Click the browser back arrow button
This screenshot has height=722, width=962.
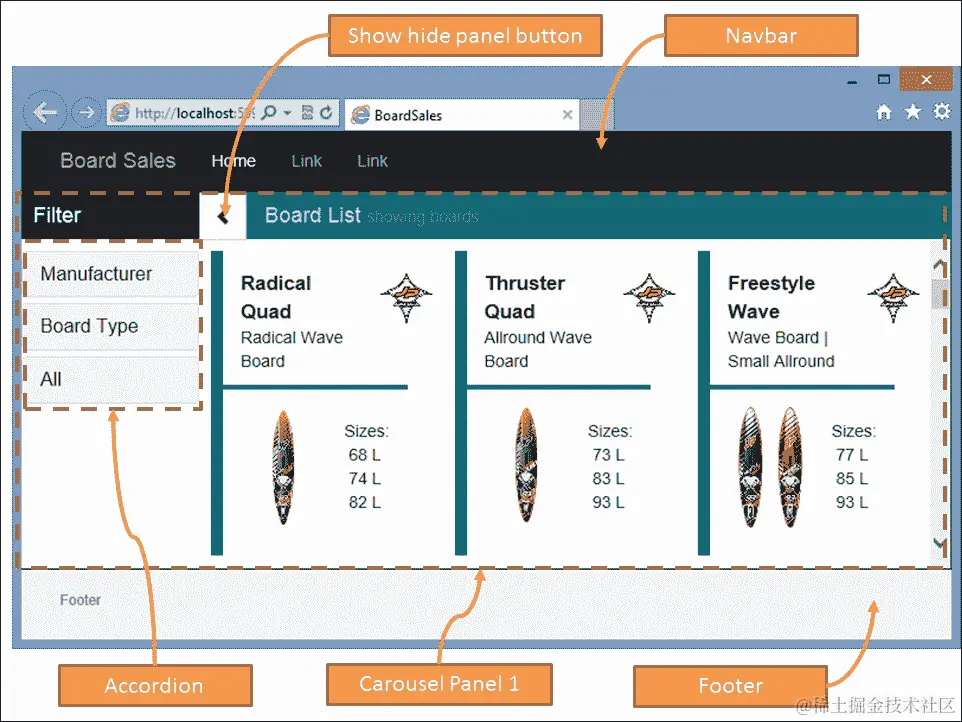coord(44,112)
